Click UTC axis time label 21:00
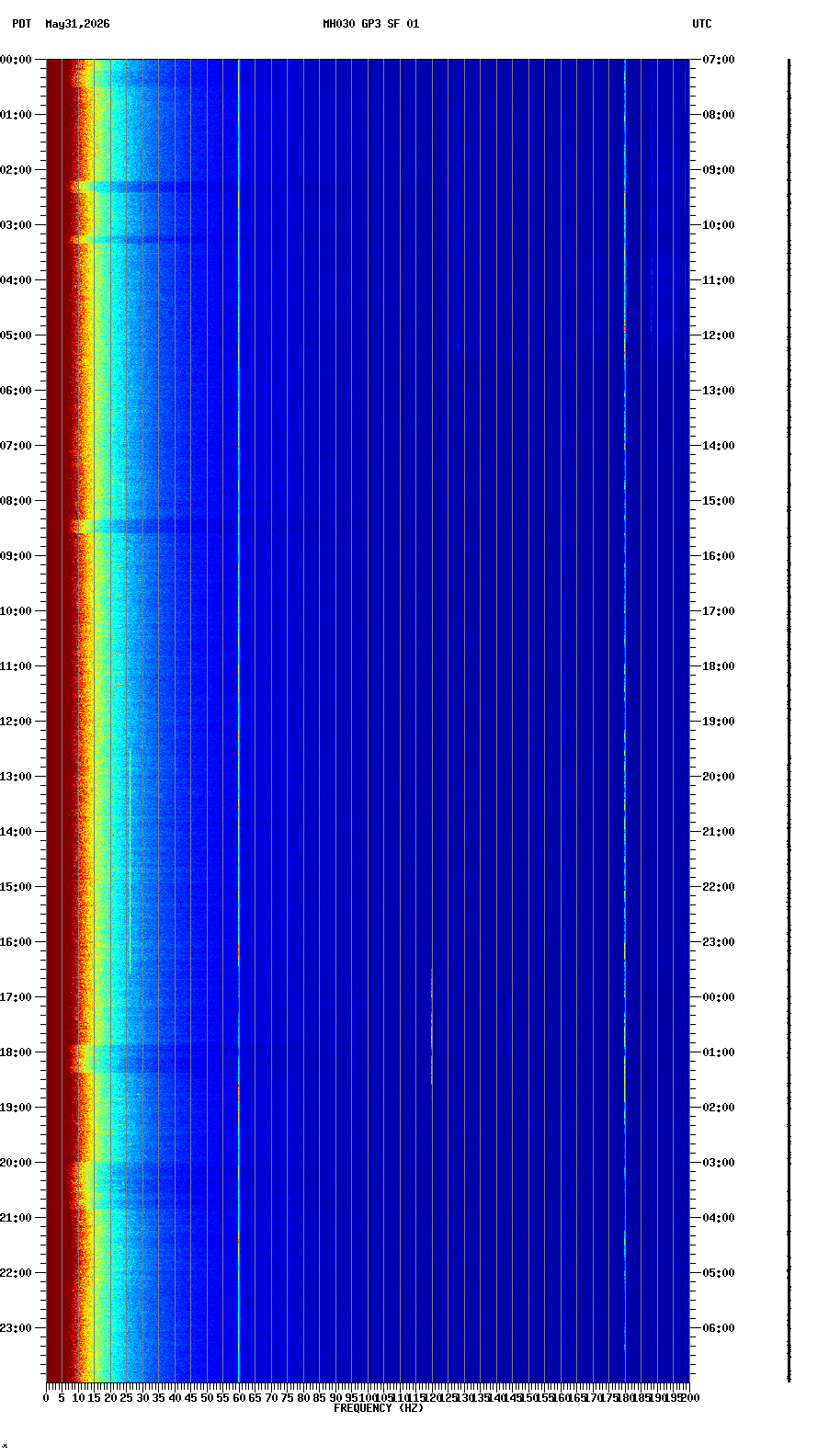 [719, 832]
